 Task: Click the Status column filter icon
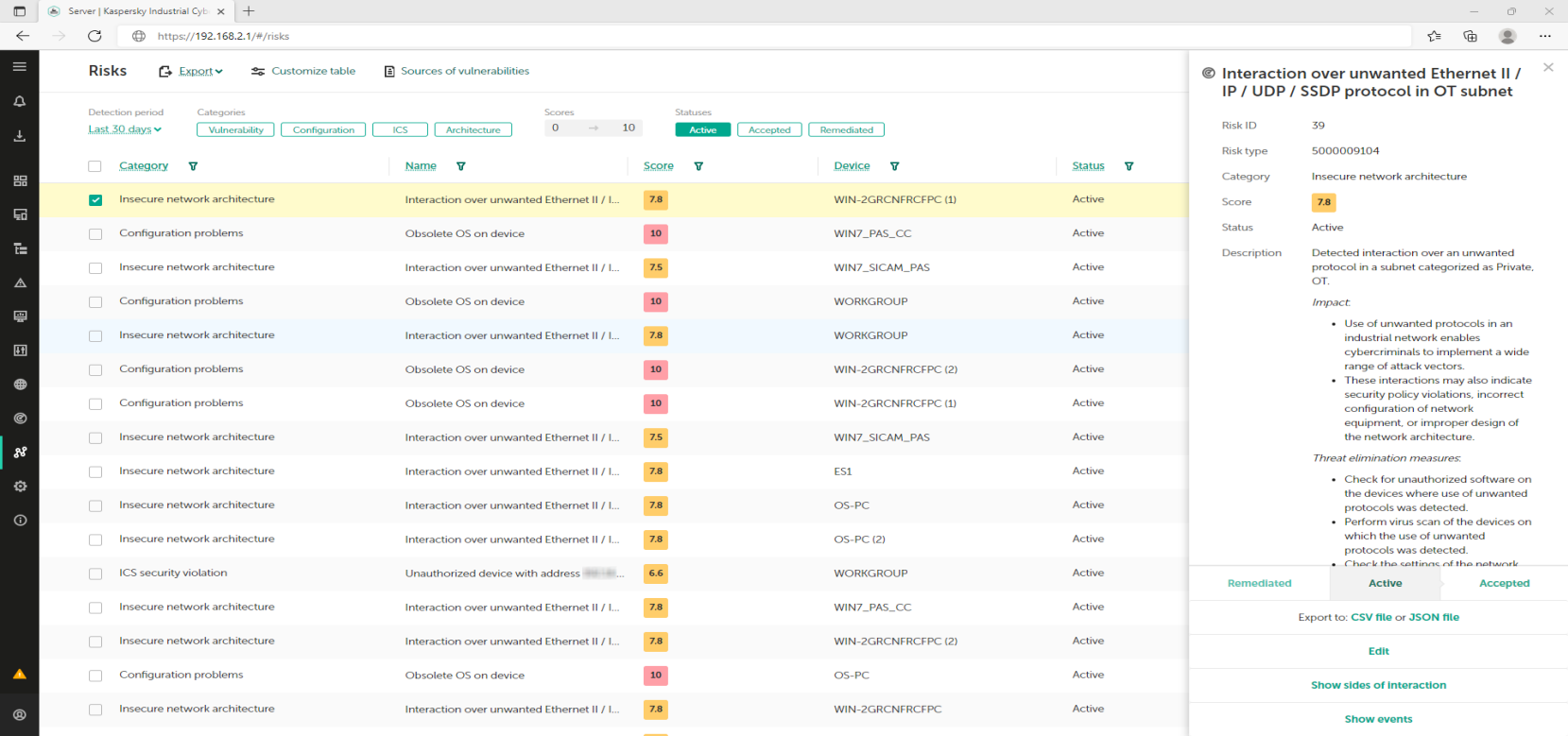pos(1129,166)
